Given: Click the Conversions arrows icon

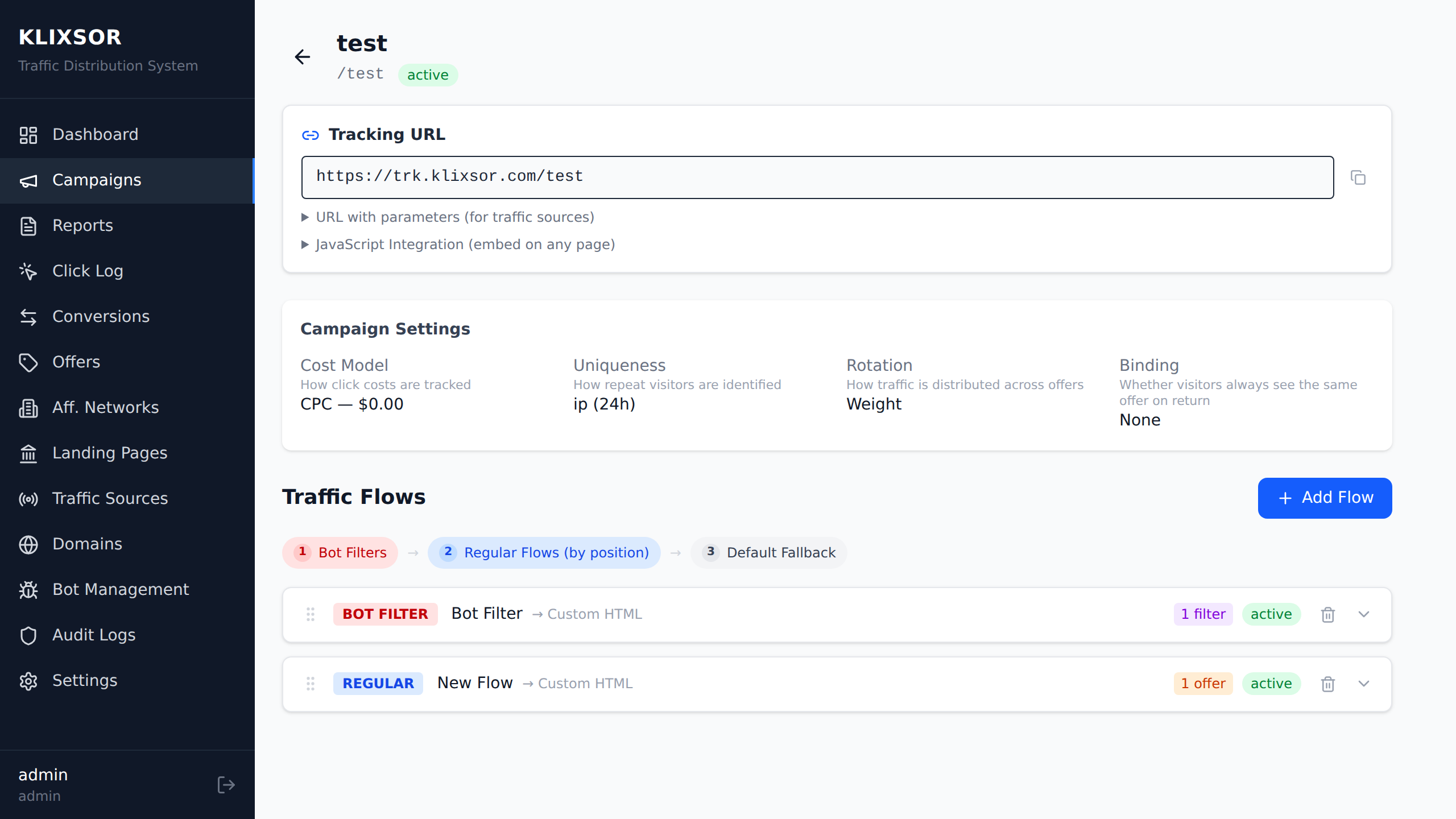Looking at the screenshot, I should tap(29, 317).
